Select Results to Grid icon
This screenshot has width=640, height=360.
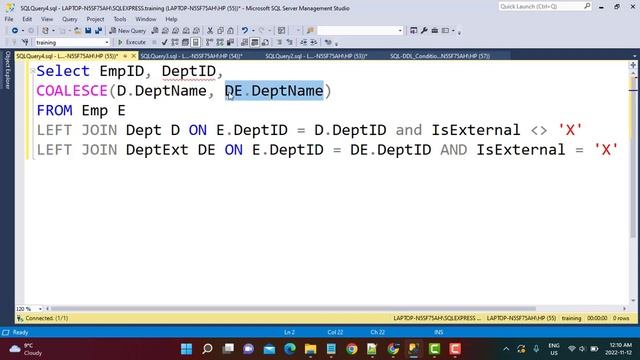[255, 42]
